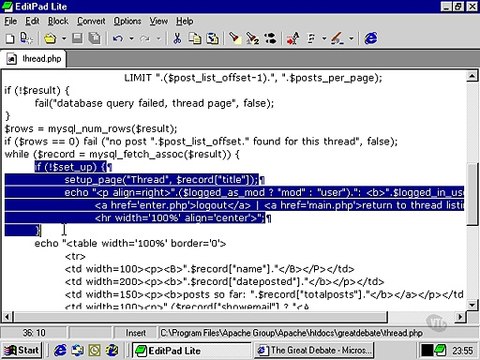This screenshot has width=480, height=360.
Task: Click the 'if (!$result) {' line
Action: [x=37, y=91]
